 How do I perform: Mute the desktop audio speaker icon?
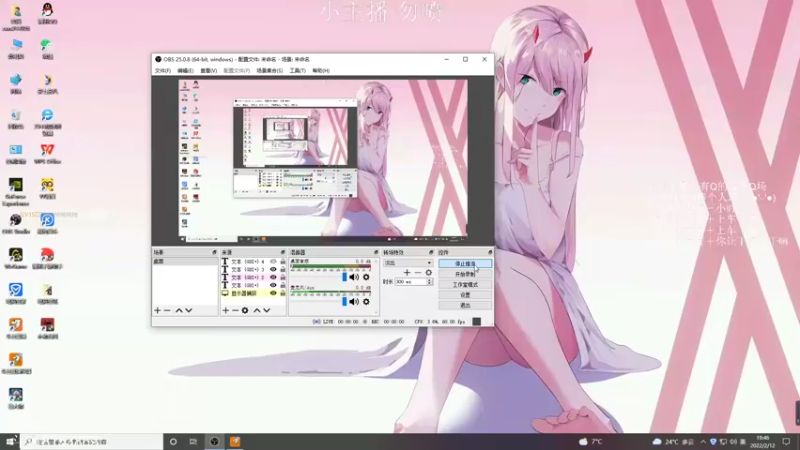[x=354, y=277]
